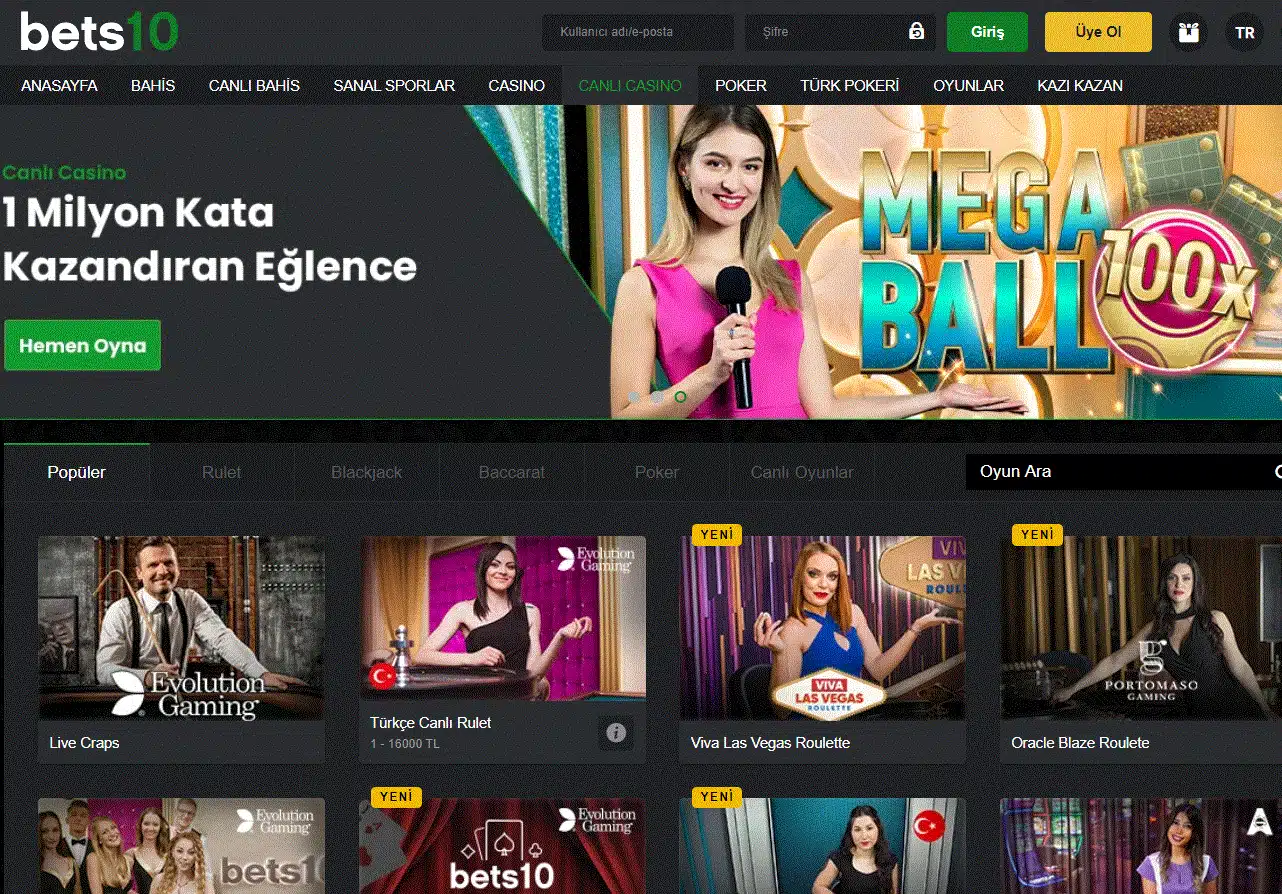Click the Kullanıcı adı/e-posta input field
This screenshot has width=1282, height=894.
[x=638, y=32]
